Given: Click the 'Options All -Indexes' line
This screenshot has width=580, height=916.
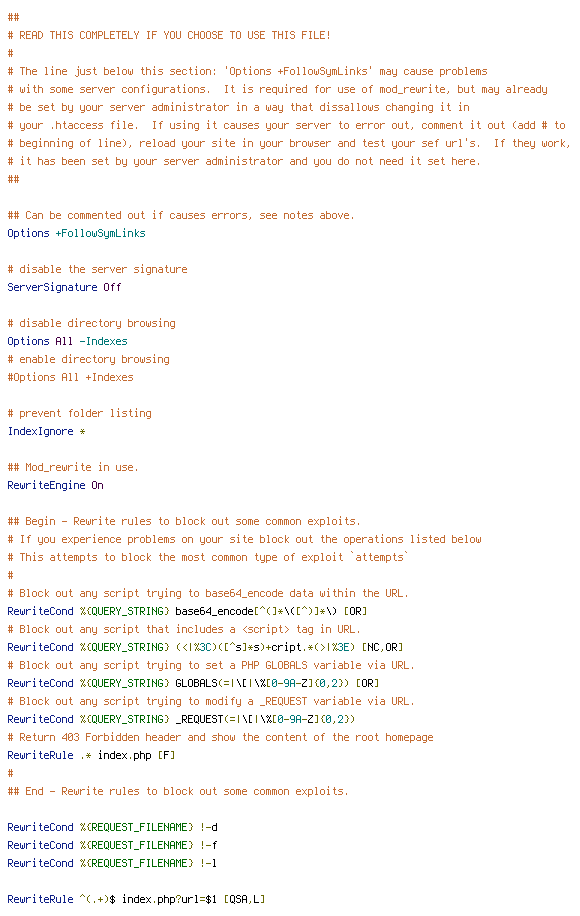Looking at the screenshot, I should point(67,341).
